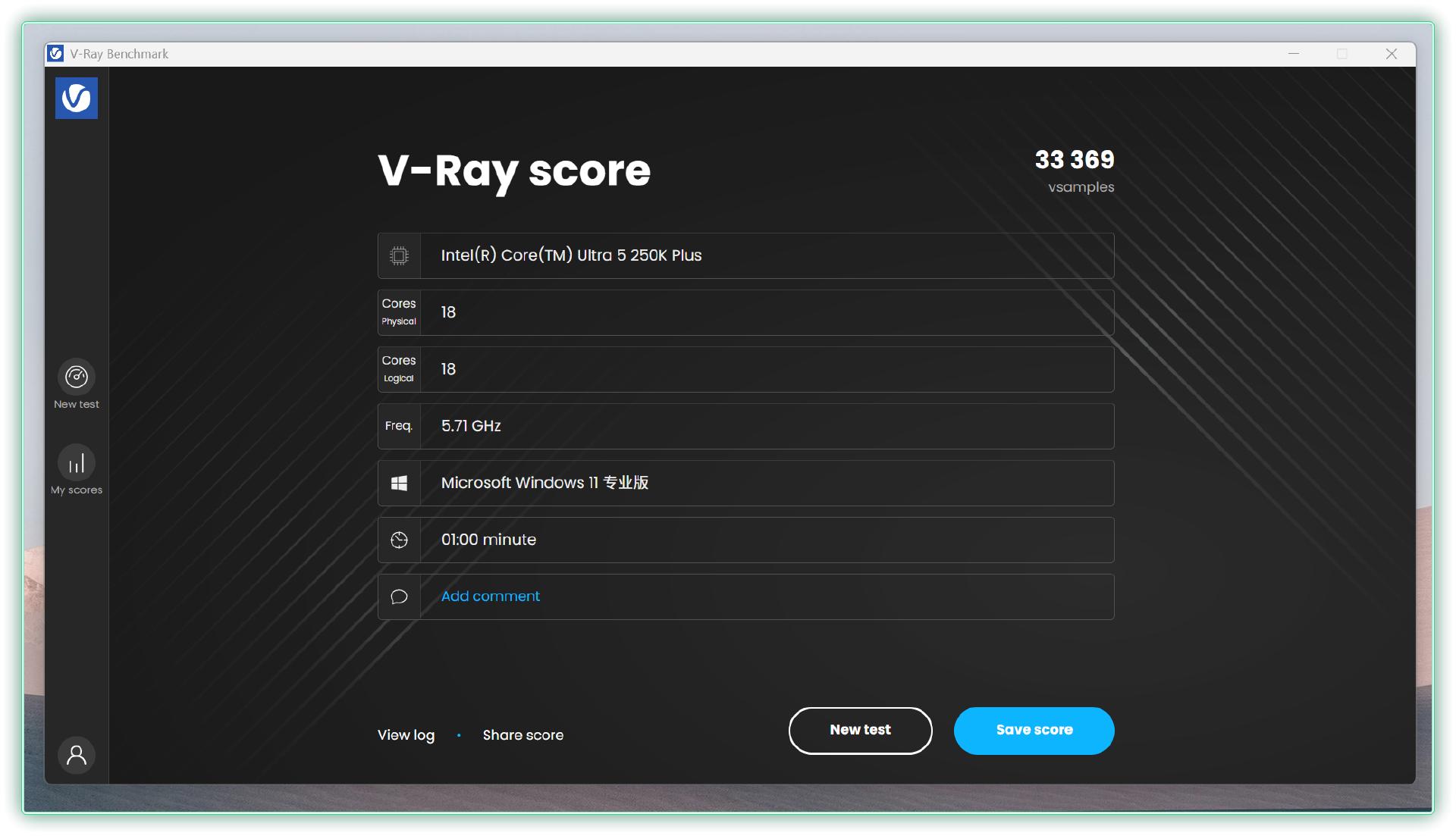Image resolution: width=1456 pixels, height=836 pixels.
Task: Click the clock icon beside 01:00 minute
Action: 399,540
